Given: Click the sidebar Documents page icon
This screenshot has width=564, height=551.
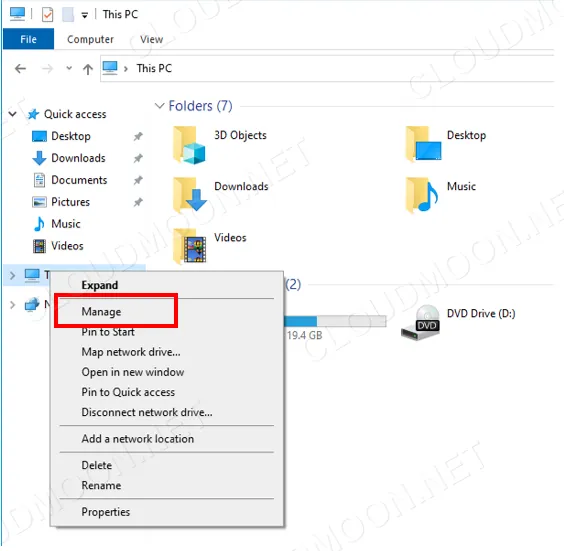Looking at the screenshot, I should 39,180.
